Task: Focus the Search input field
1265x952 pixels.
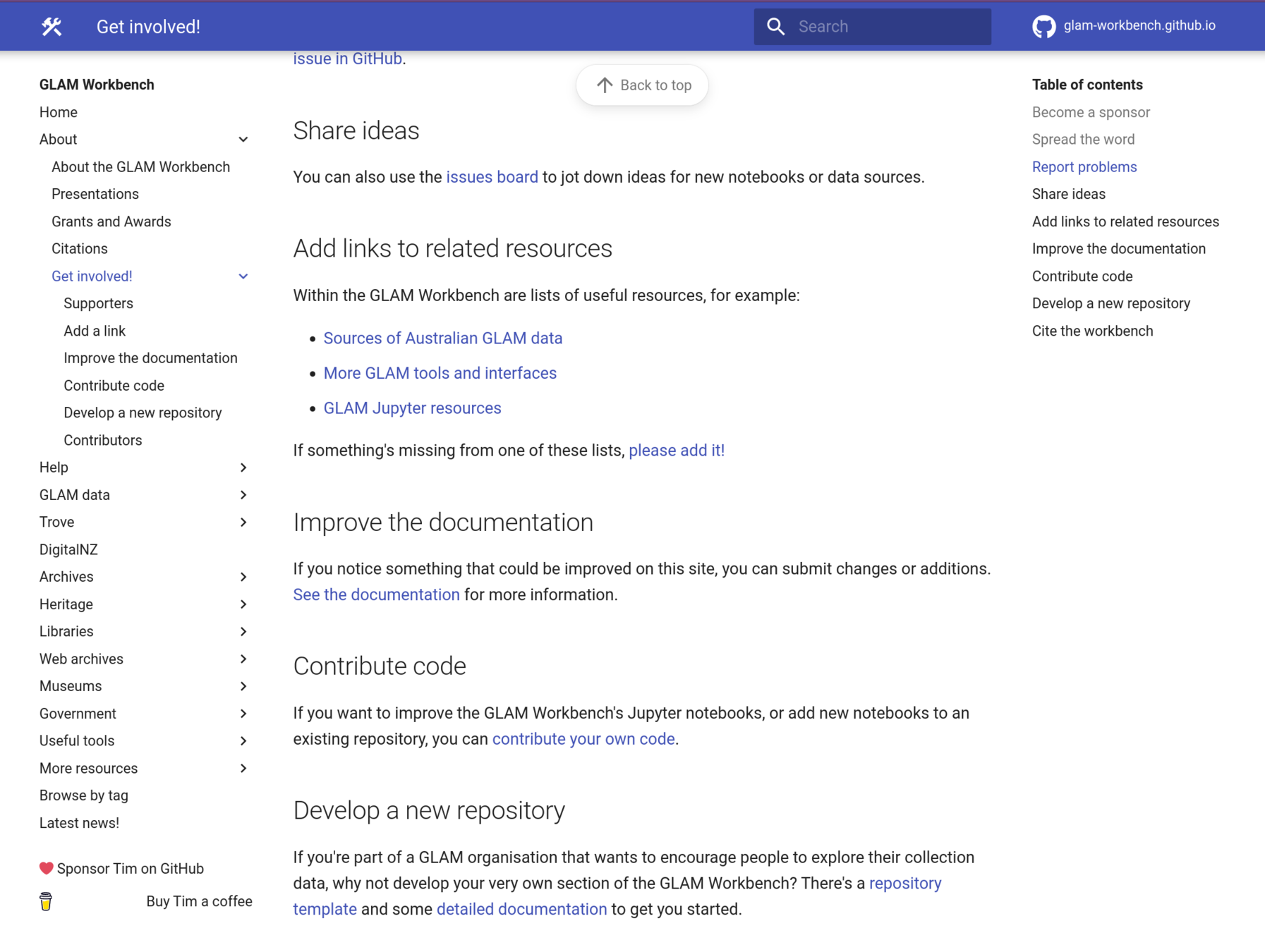Action: [x=872, y=27]
